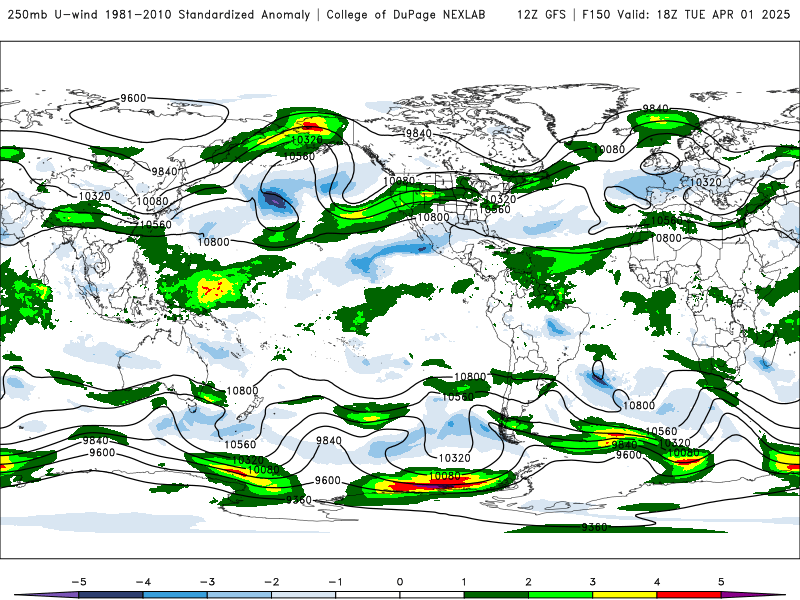The height and width of the screenshot is (600, 800).
Task: Click the 10080 contour label over western North America
Action: pyautogui.click(x=399, y=181)
